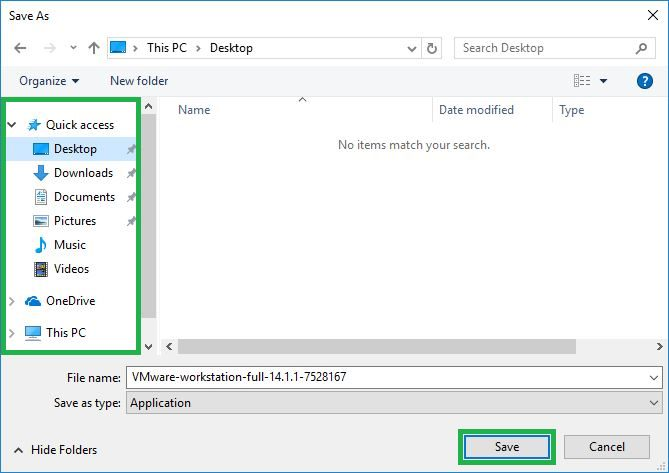Click the sidebar vertical scrollbar thumb
The width and height of the screenshot is (669, 473).
click(148, 216)
